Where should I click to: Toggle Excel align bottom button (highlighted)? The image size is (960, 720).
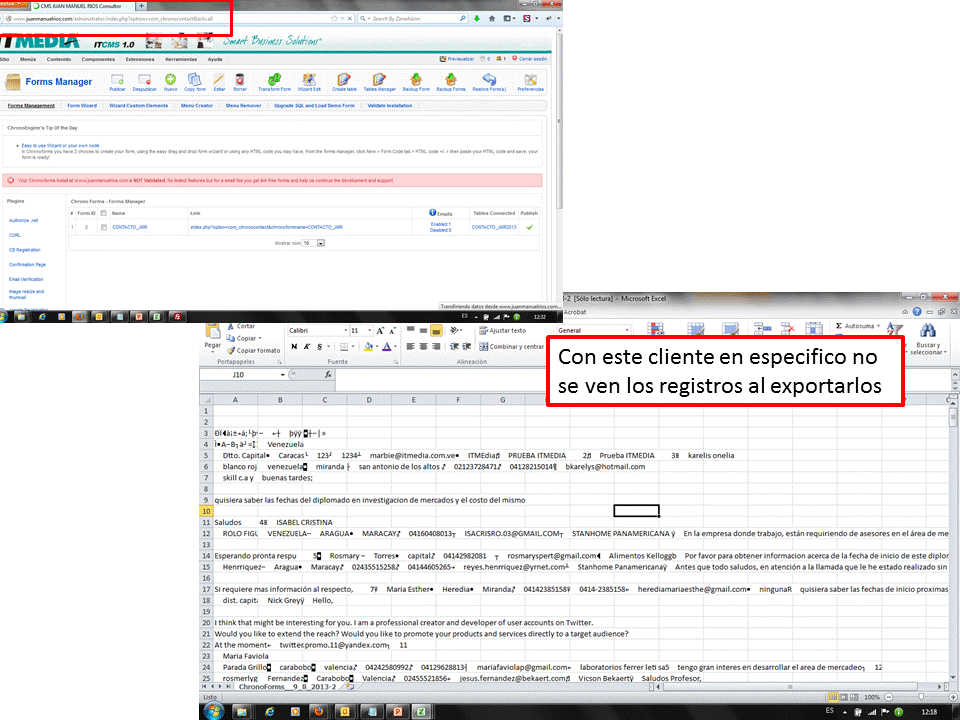tap(436, 331)
